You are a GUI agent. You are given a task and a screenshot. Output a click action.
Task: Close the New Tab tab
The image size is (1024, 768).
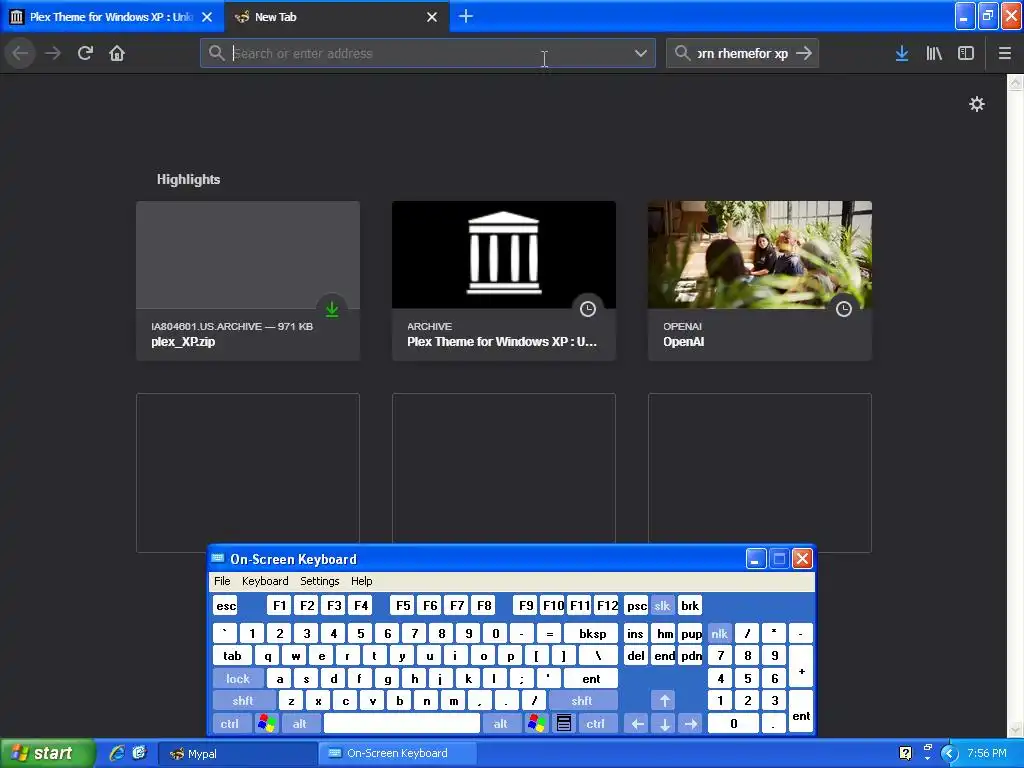pyautogui.click(x=432, y=17)
